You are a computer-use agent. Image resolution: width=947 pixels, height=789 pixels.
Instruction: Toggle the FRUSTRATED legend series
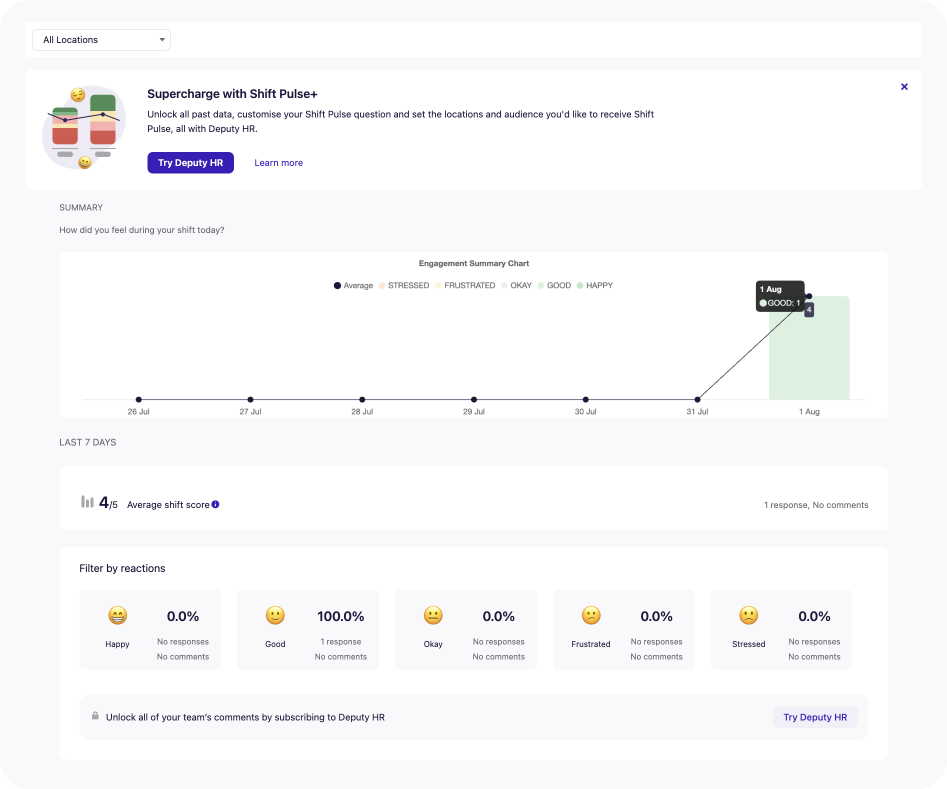(465, 285)
